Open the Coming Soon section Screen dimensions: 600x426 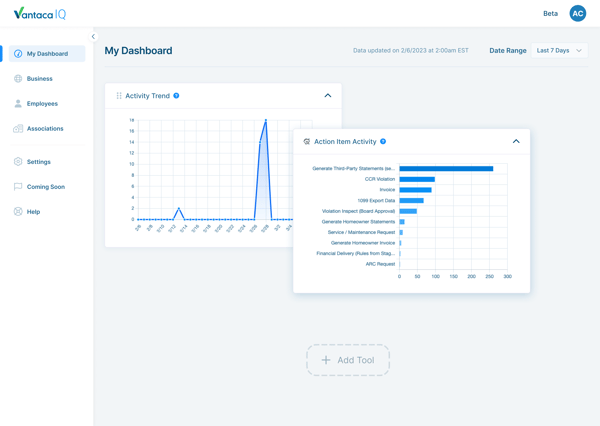[45, 187]
